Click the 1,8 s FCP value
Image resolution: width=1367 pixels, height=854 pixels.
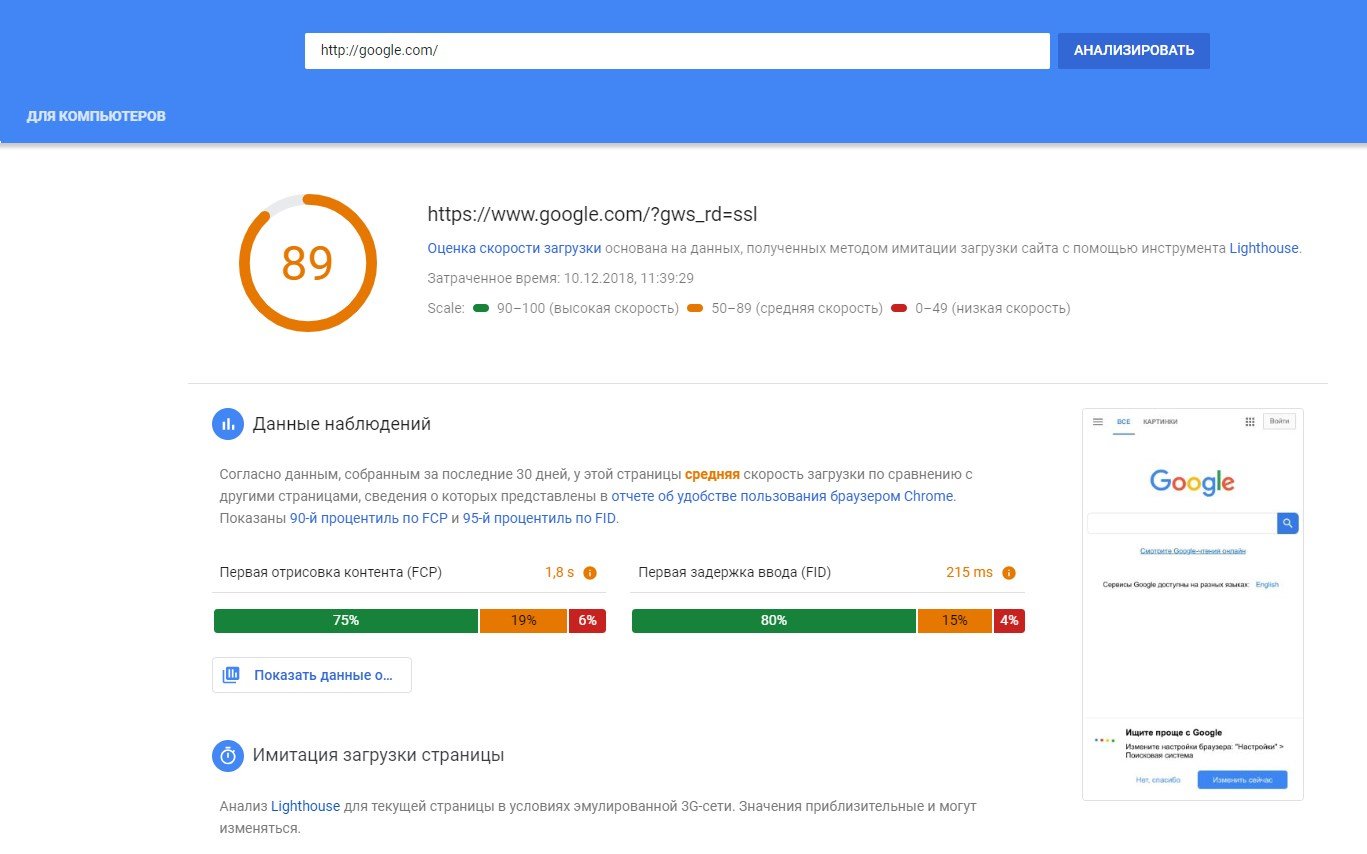[x=560, y=573]
